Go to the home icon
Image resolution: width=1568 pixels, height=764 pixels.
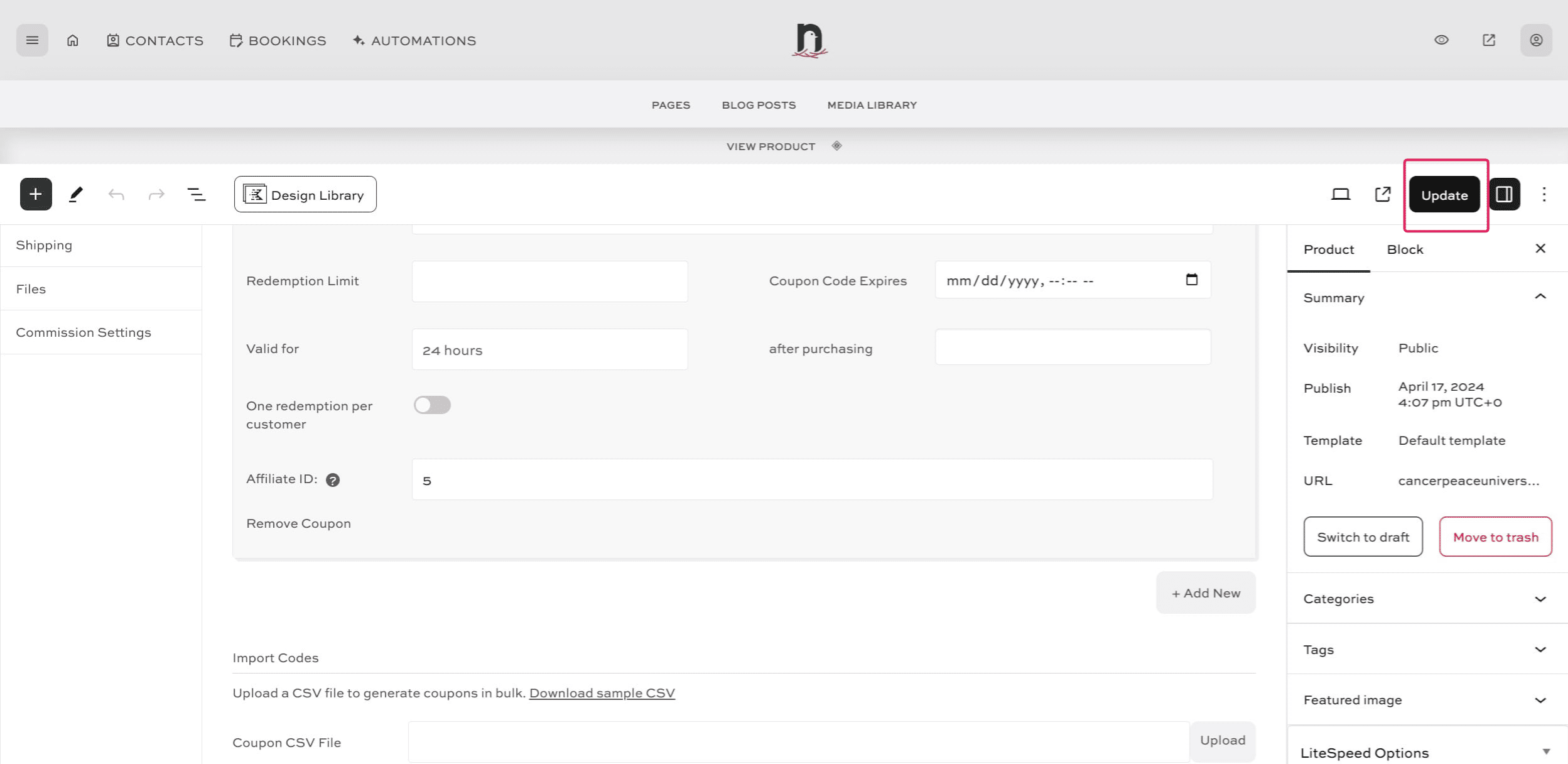pyautogui.click(x=73, y=40)
